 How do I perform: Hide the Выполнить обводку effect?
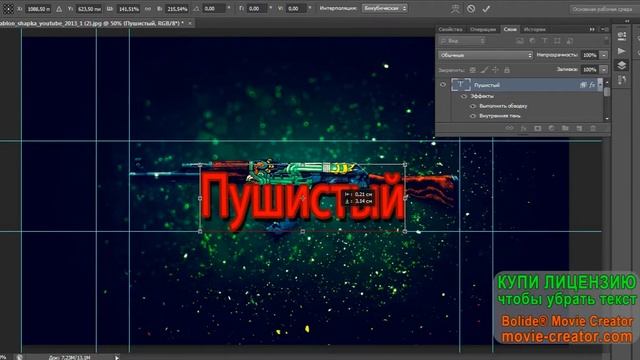(x=473, y=106)
